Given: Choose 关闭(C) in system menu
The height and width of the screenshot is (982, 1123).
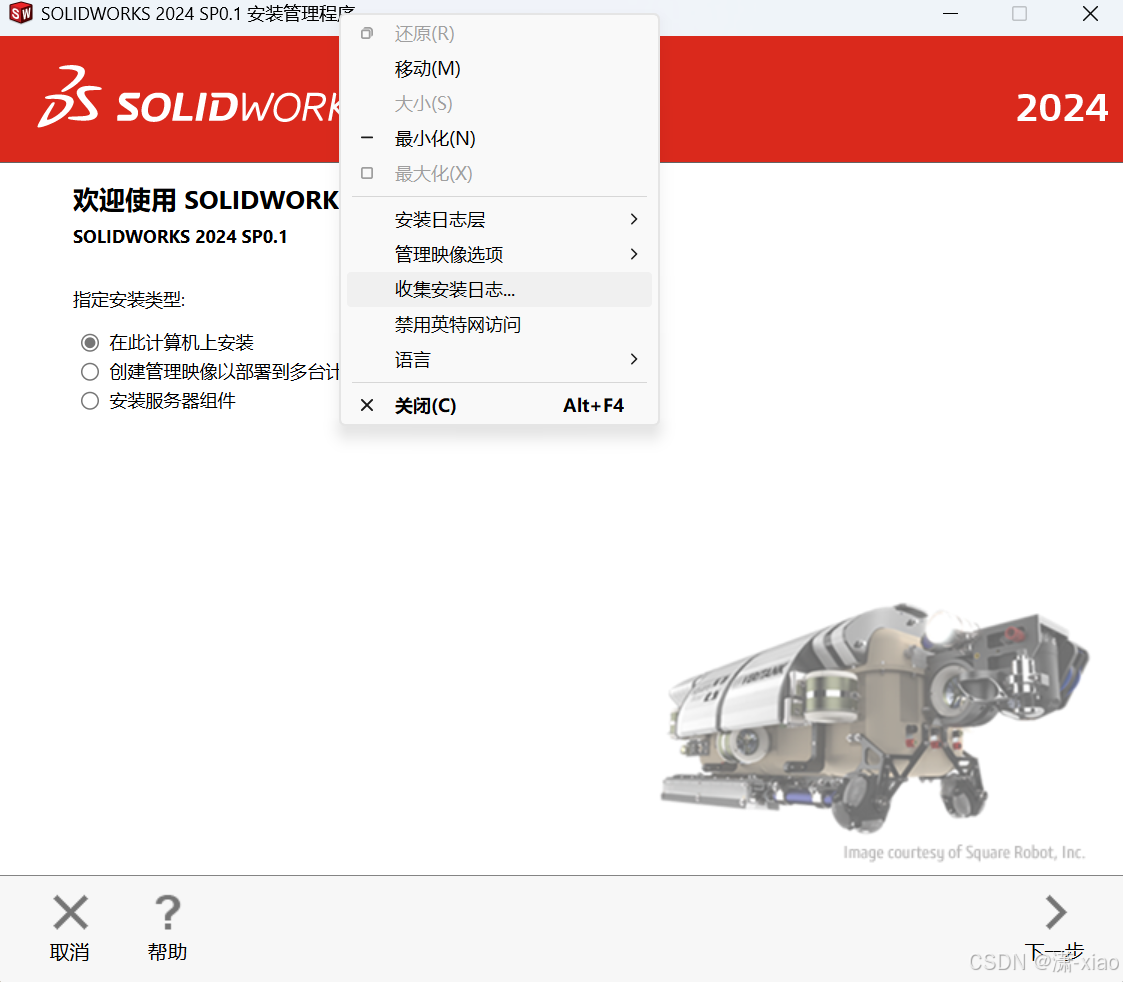Looking at the screenshot, I should coord(499,405).
